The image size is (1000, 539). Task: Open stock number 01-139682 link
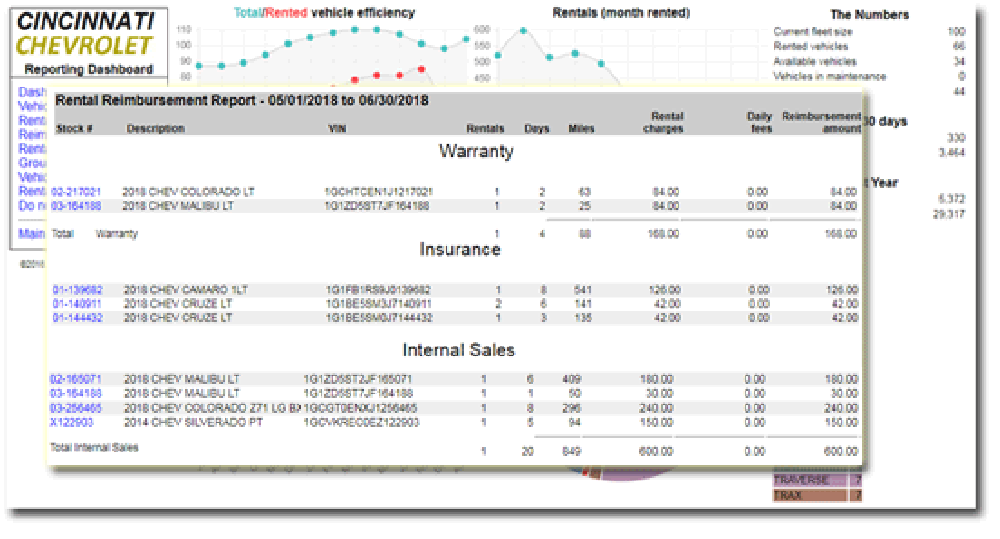tap(77, 290)
